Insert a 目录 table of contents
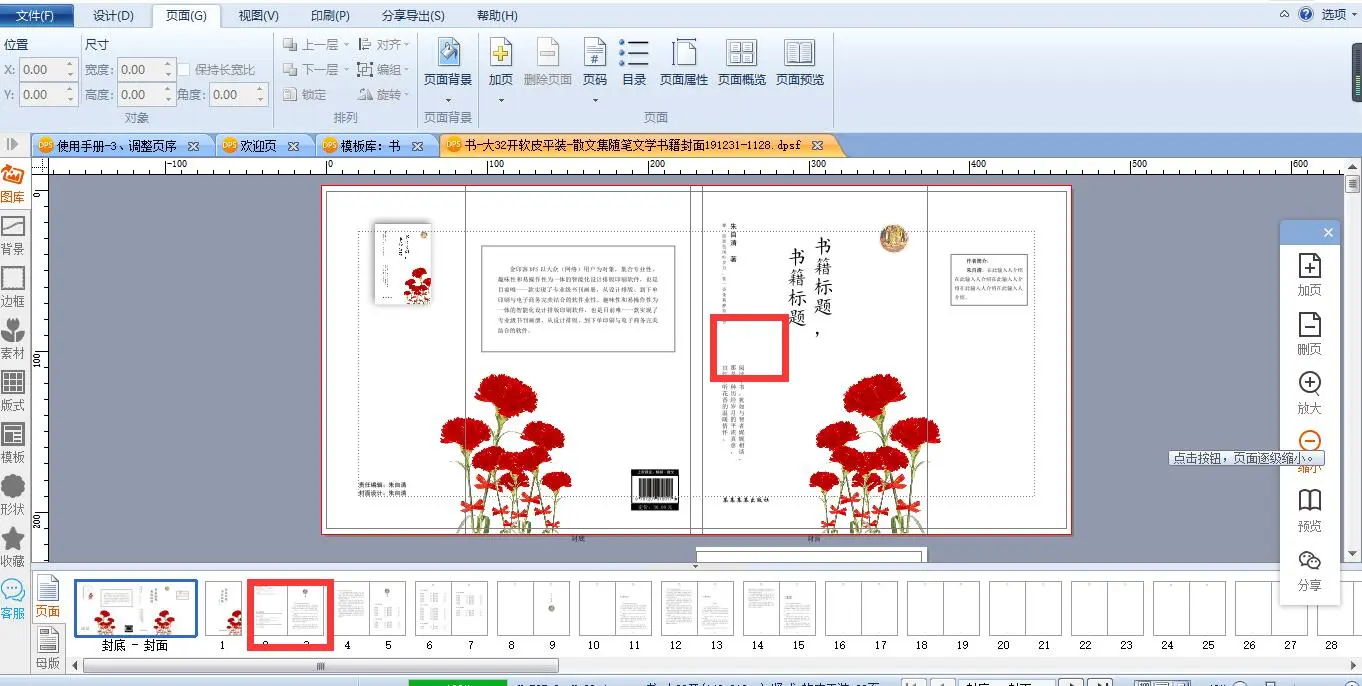 pyautogui.click(x=634, y=62)
